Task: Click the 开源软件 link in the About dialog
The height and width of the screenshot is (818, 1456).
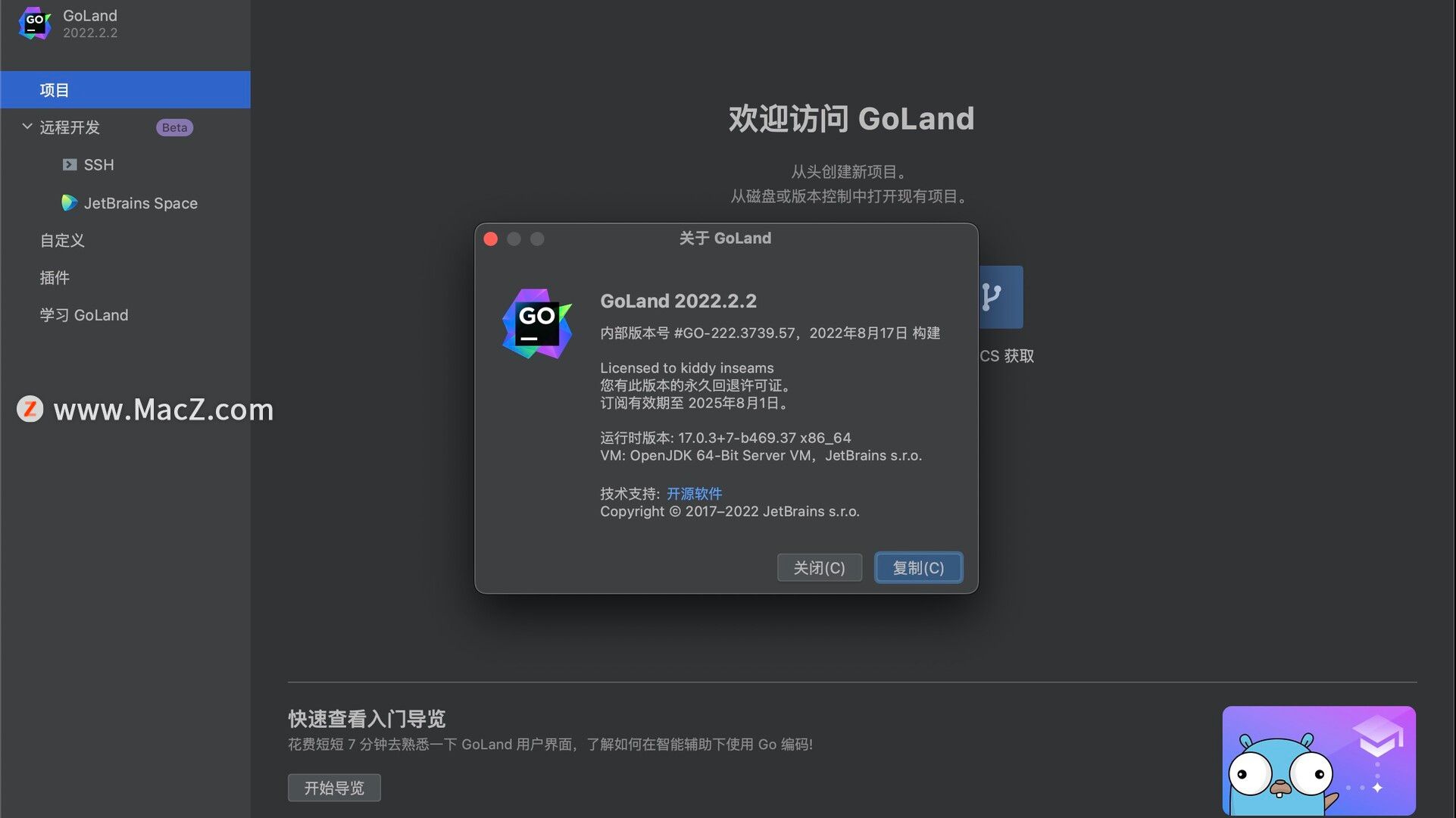Action: pyautogui.click(x=694, y=493)
